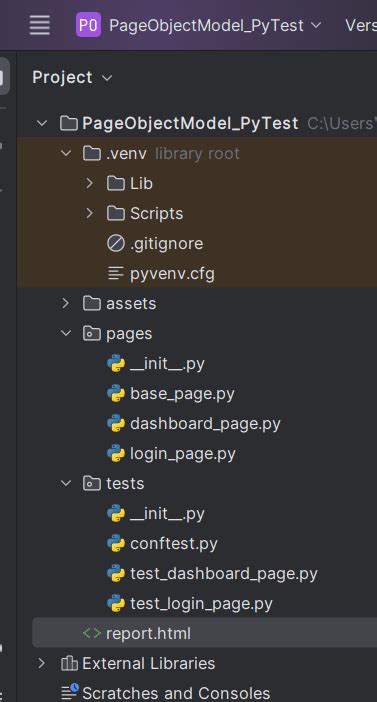Click Python icon of test_login_page.py
Image resolution: width=377 pixels, height=702 pixels.
116,604
